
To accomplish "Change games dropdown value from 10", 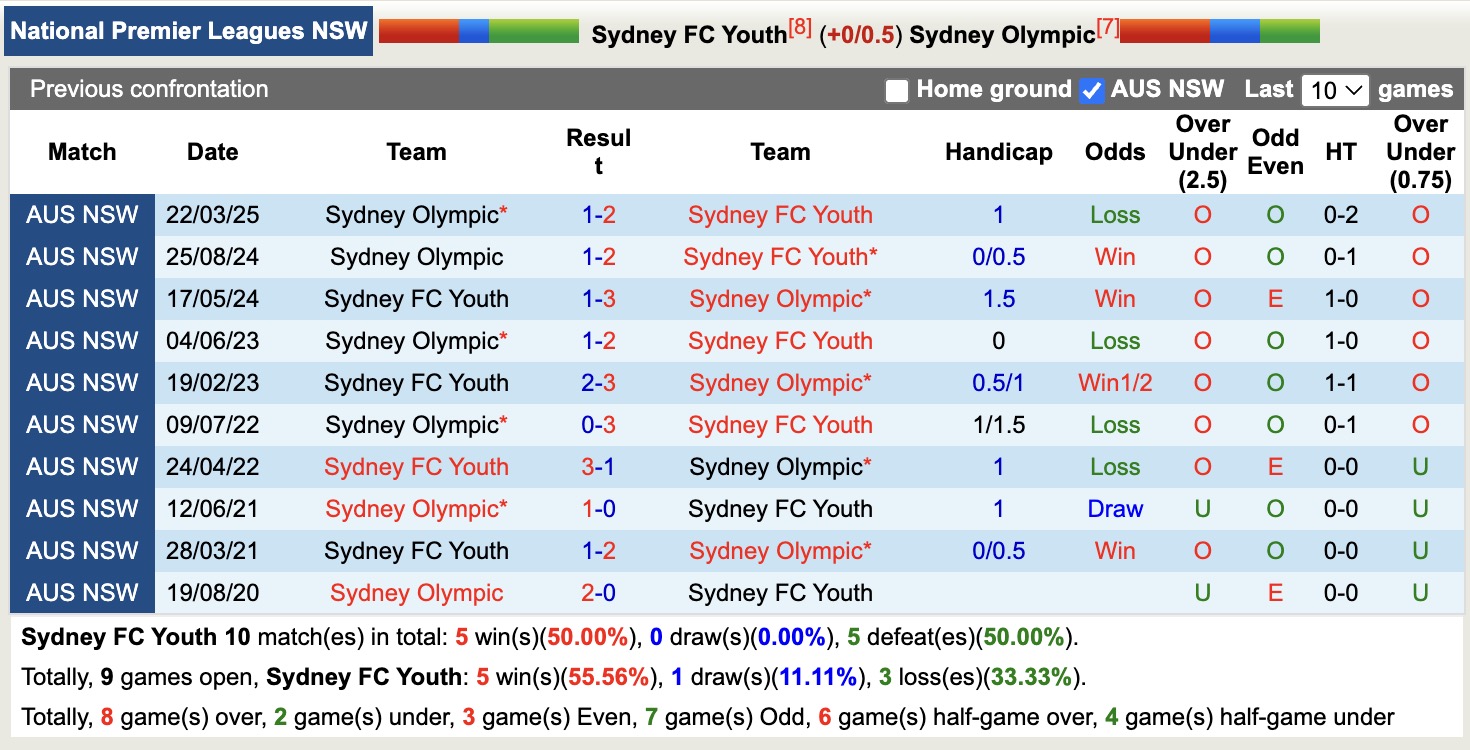I will pos(1336,89).
